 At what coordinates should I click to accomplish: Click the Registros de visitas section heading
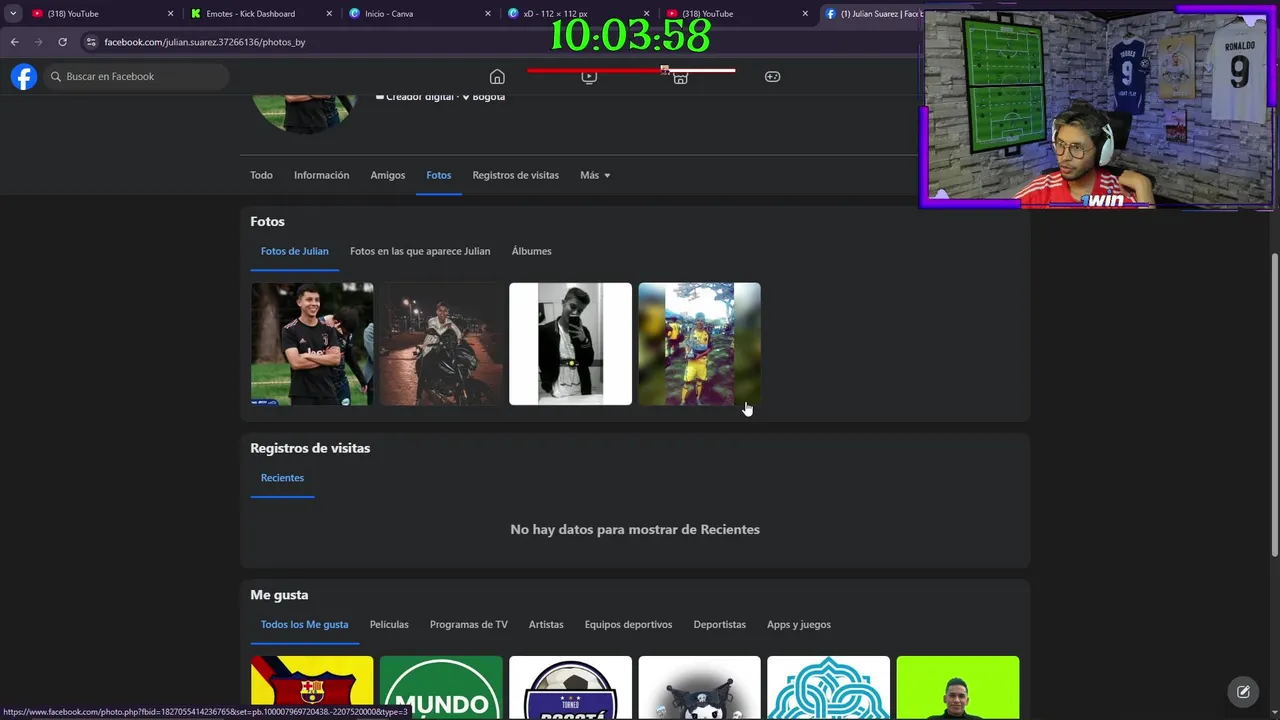click(310, 448)
